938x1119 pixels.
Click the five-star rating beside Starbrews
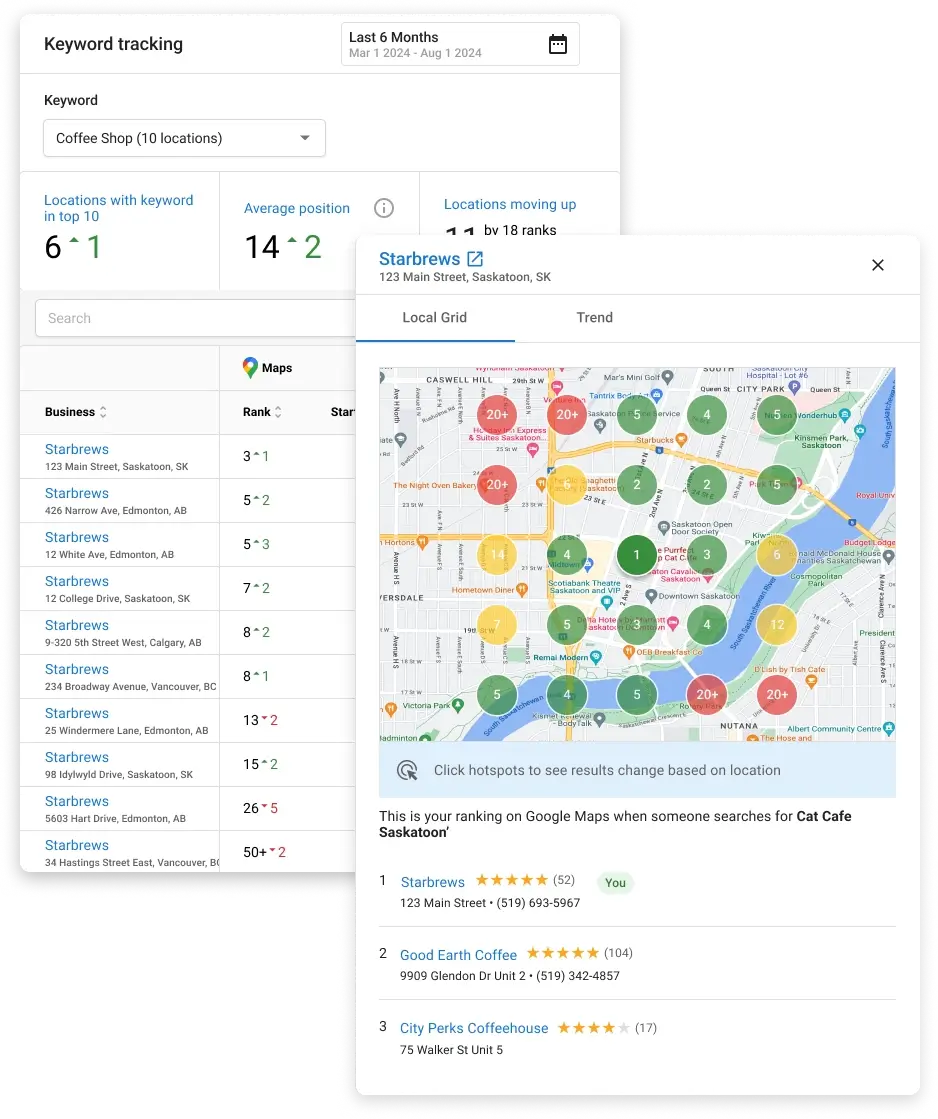tap(509, 881)
